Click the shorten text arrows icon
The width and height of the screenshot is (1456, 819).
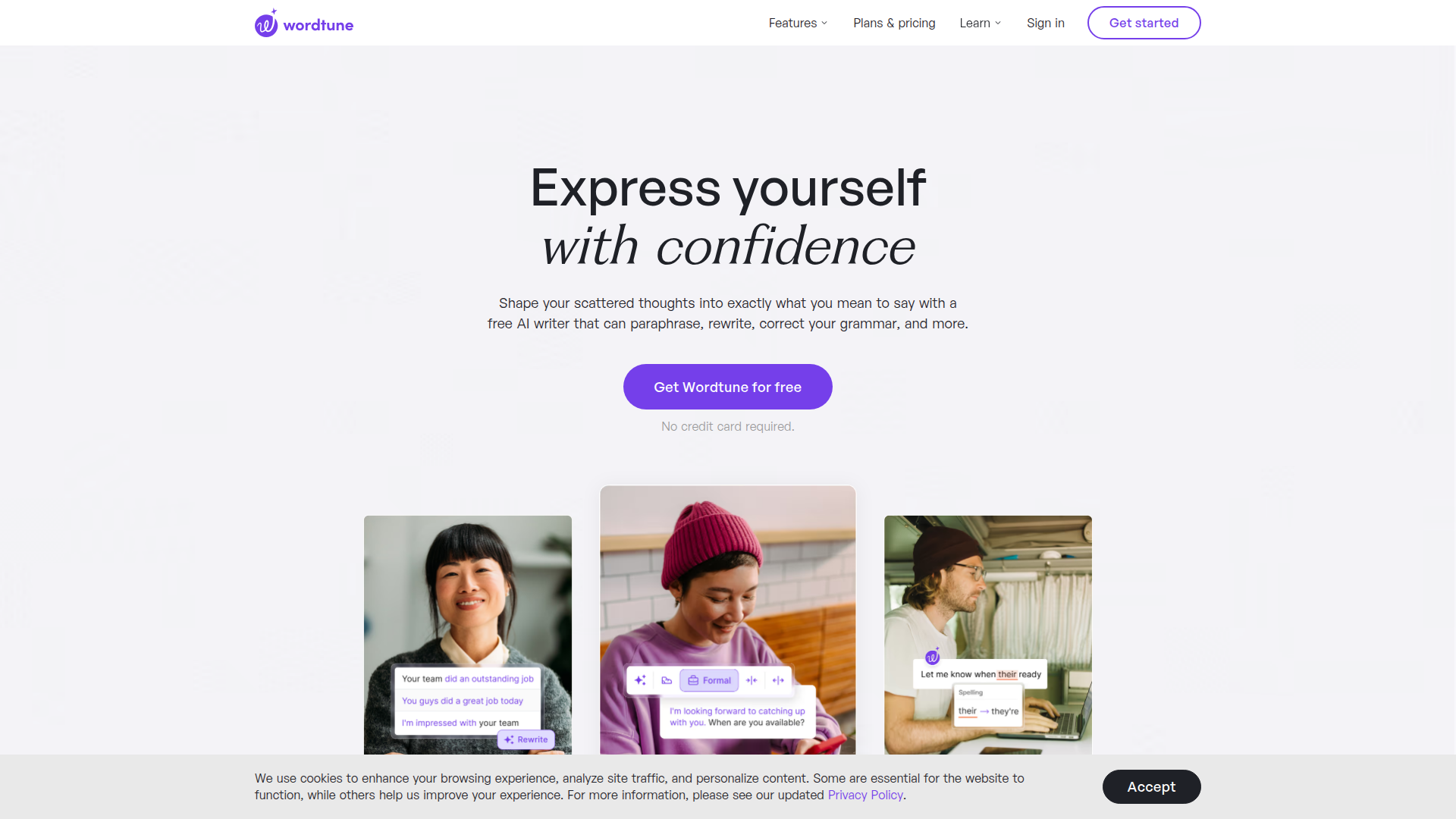752,680
